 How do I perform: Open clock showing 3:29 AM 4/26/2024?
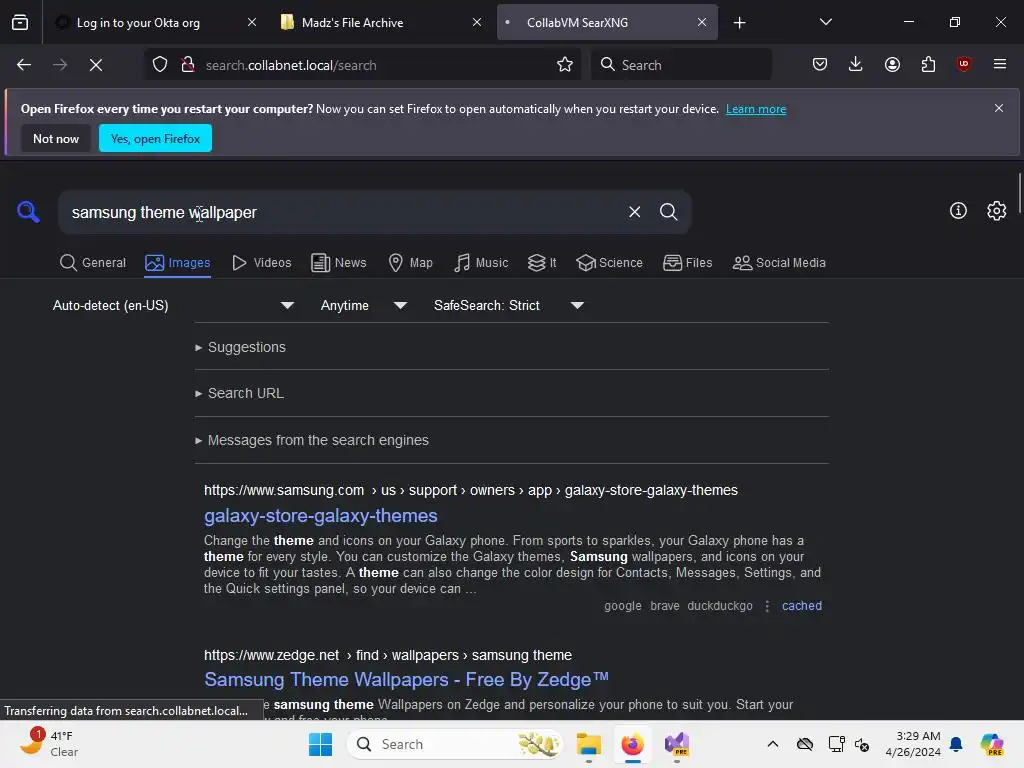[x=913, y=744]
